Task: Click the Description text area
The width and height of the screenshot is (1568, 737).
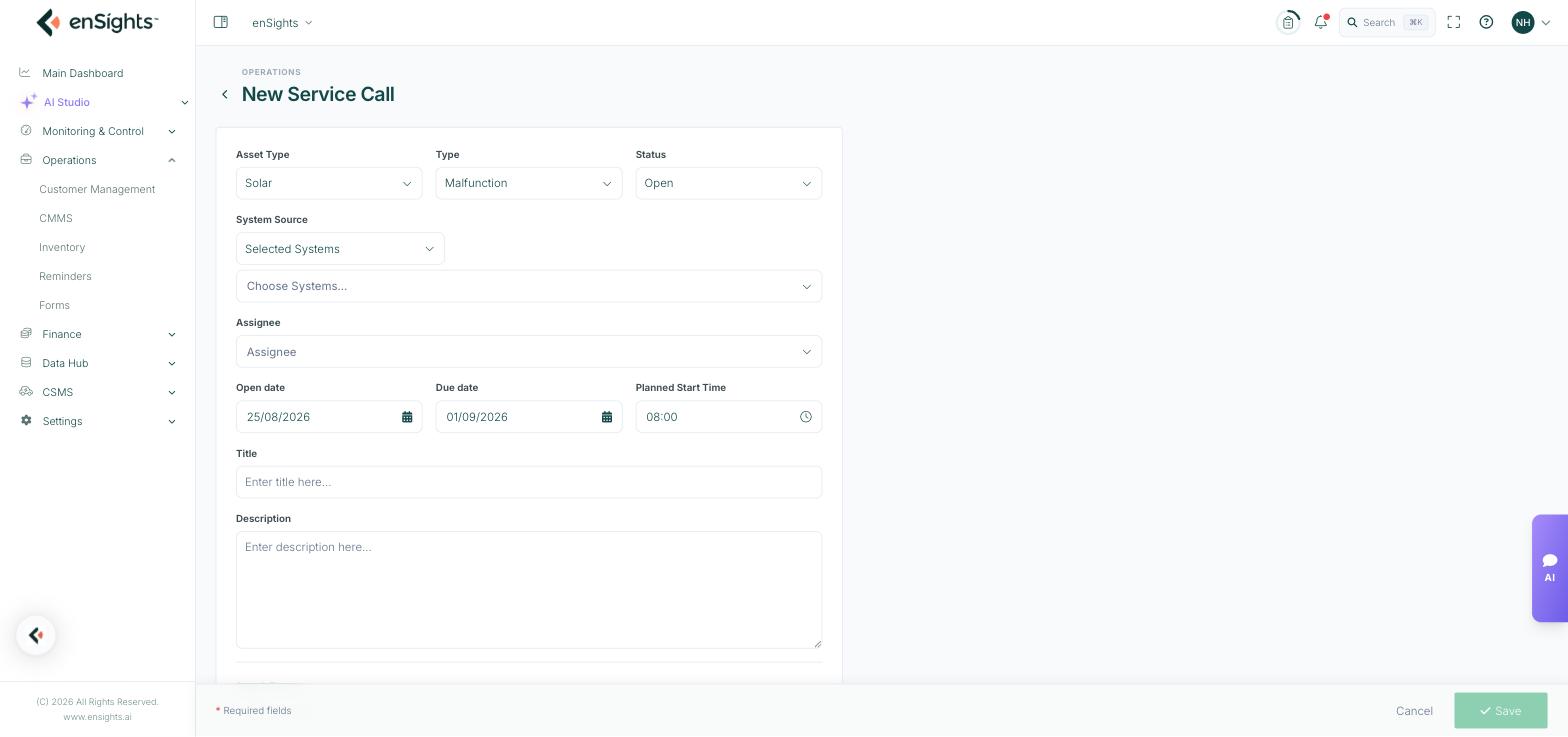Action: [x=529, y=590]
